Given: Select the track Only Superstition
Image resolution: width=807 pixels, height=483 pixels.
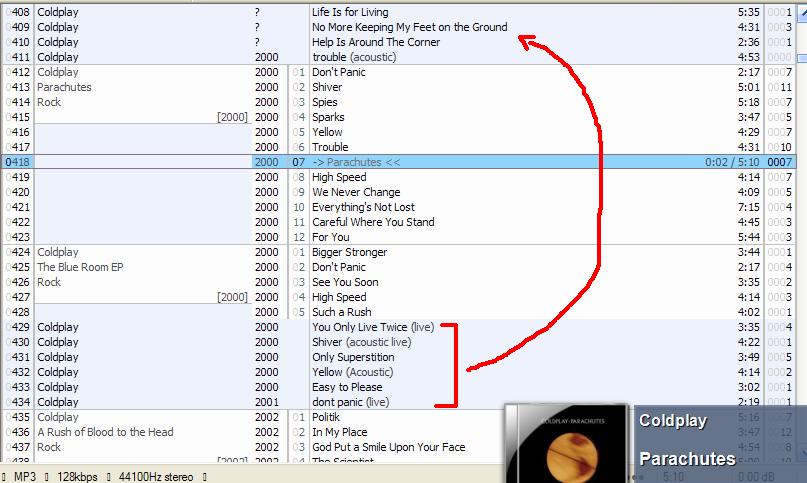Looking at the screenshot, I should click(x=353, y=356).
